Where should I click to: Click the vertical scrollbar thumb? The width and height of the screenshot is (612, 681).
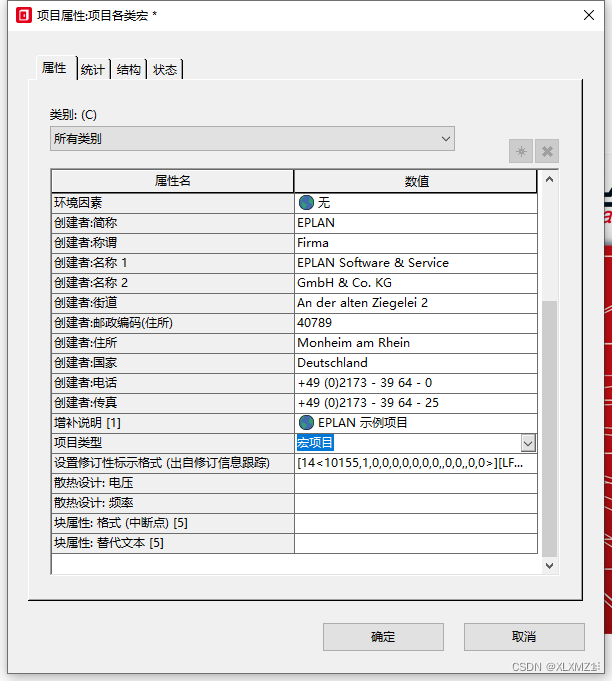pos(549,429)
